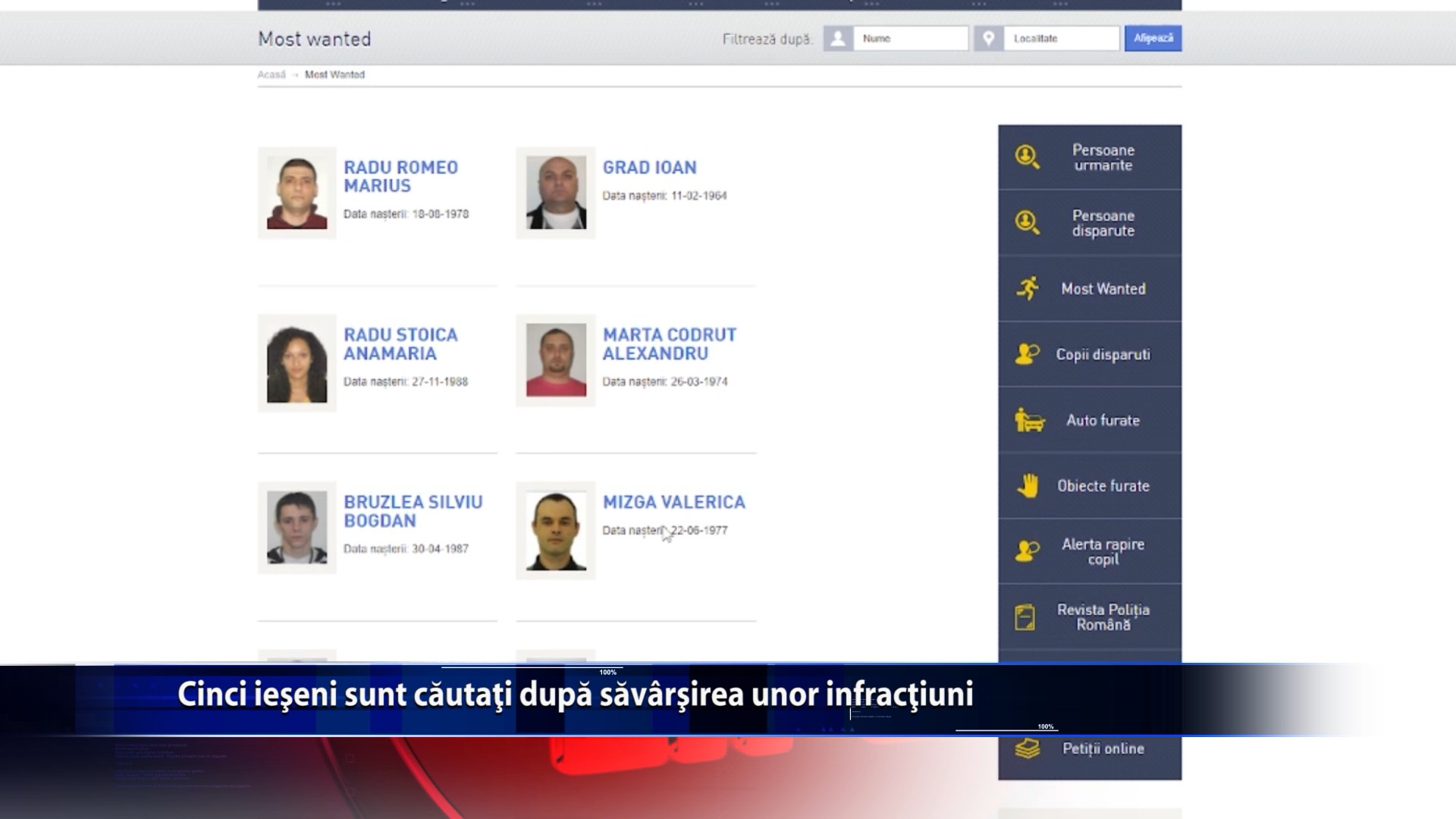Click the Most Wanted running man icon
Viewport: 1456px width, 819px height.
(1028, 288)
